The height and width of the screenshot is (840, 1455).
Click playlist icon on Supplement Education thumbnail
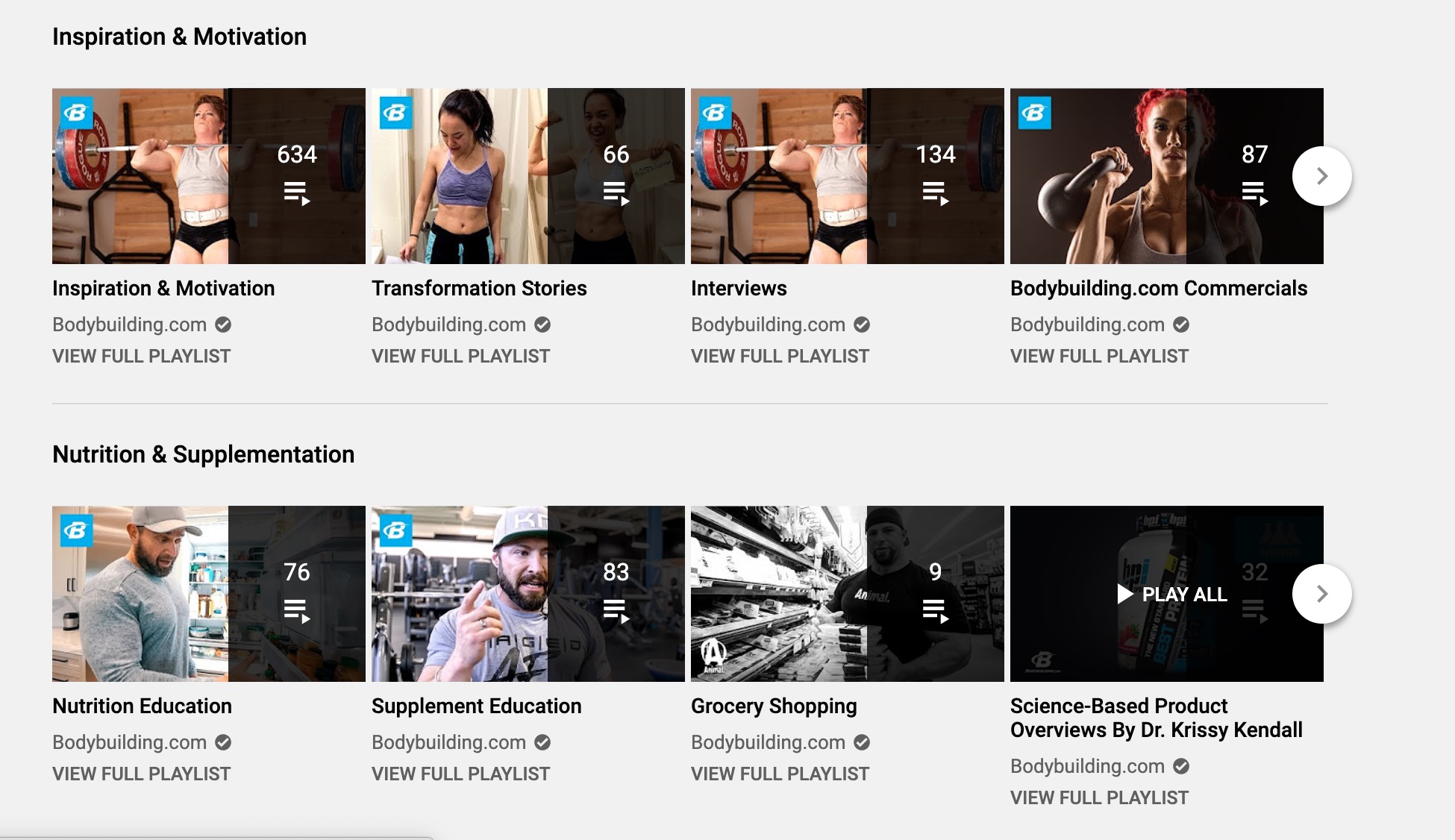pyautogui.click(x=616, y=612)
